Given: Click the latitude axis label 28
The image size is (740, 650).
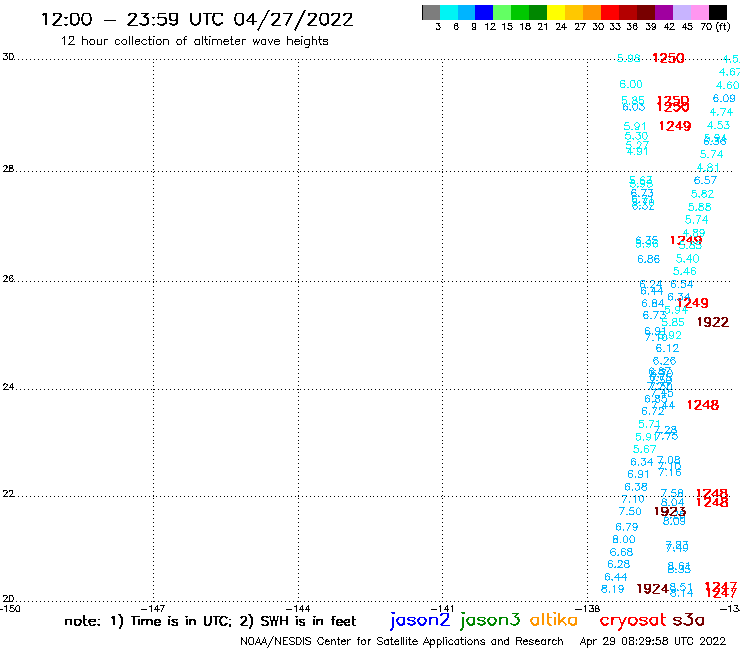Looking at the screenshot, I should pyautogui.click(x=8, y=169).
